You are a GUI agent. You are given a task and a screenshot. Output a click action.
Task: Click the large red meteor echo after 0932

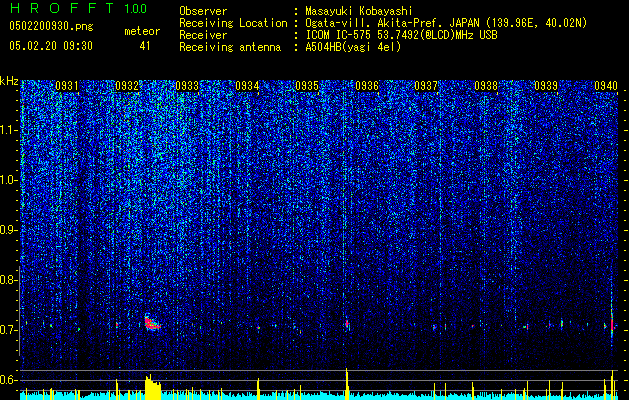click(x=152, y=323)
